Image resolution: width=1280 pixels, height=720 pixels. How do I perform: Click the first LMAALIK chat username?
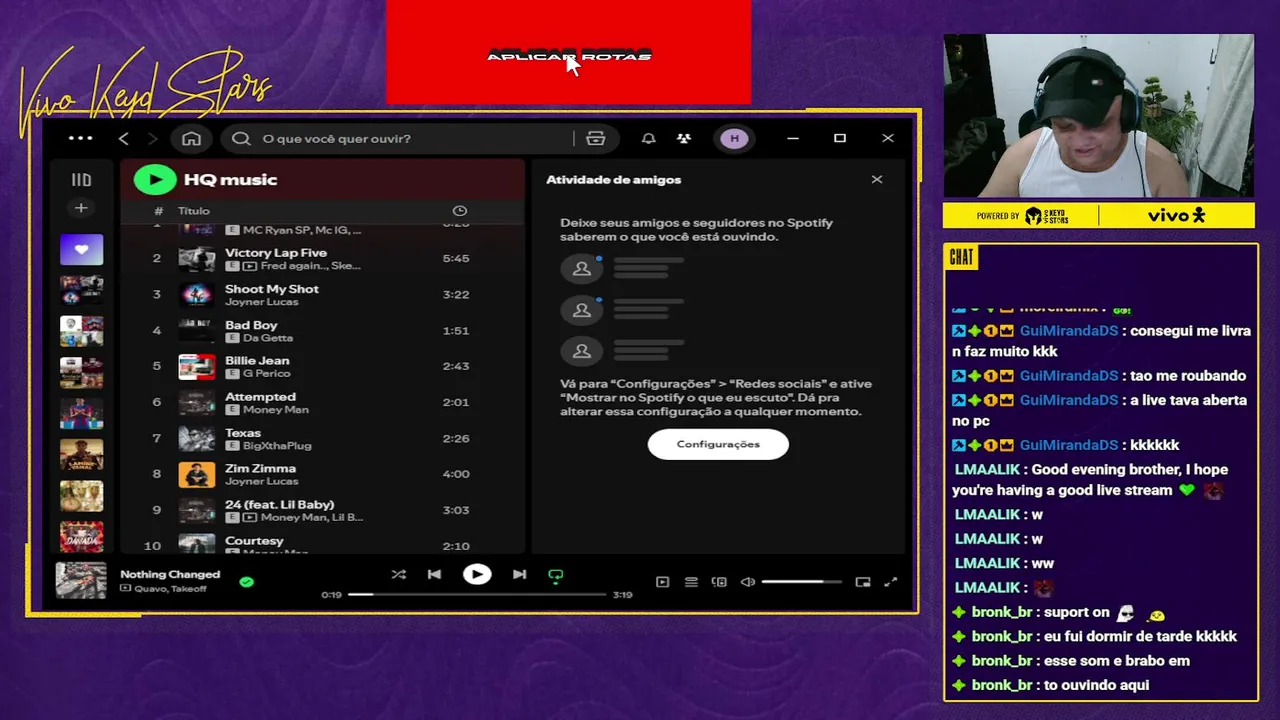point(987,470)
